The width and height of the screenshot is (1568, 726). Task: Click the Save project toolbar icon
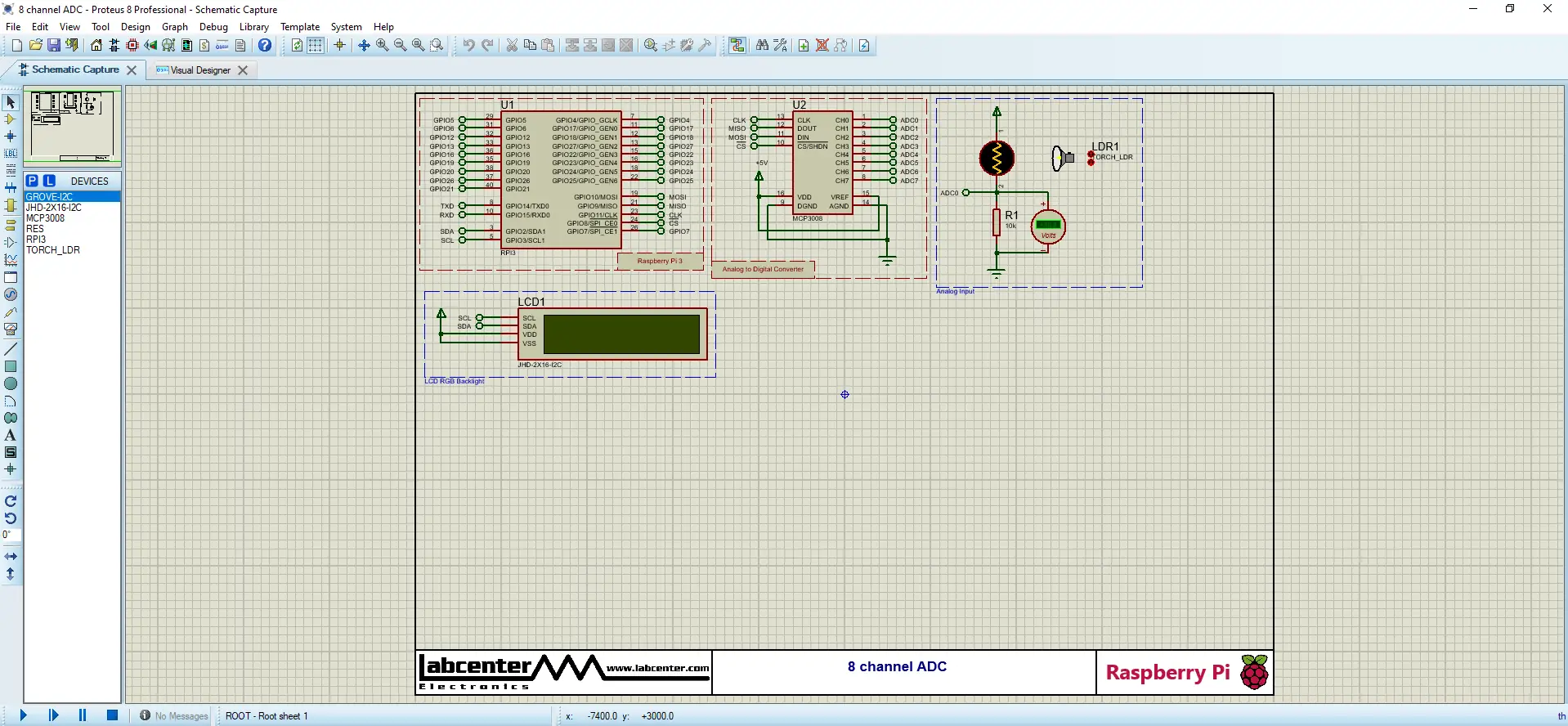point(53,46)
